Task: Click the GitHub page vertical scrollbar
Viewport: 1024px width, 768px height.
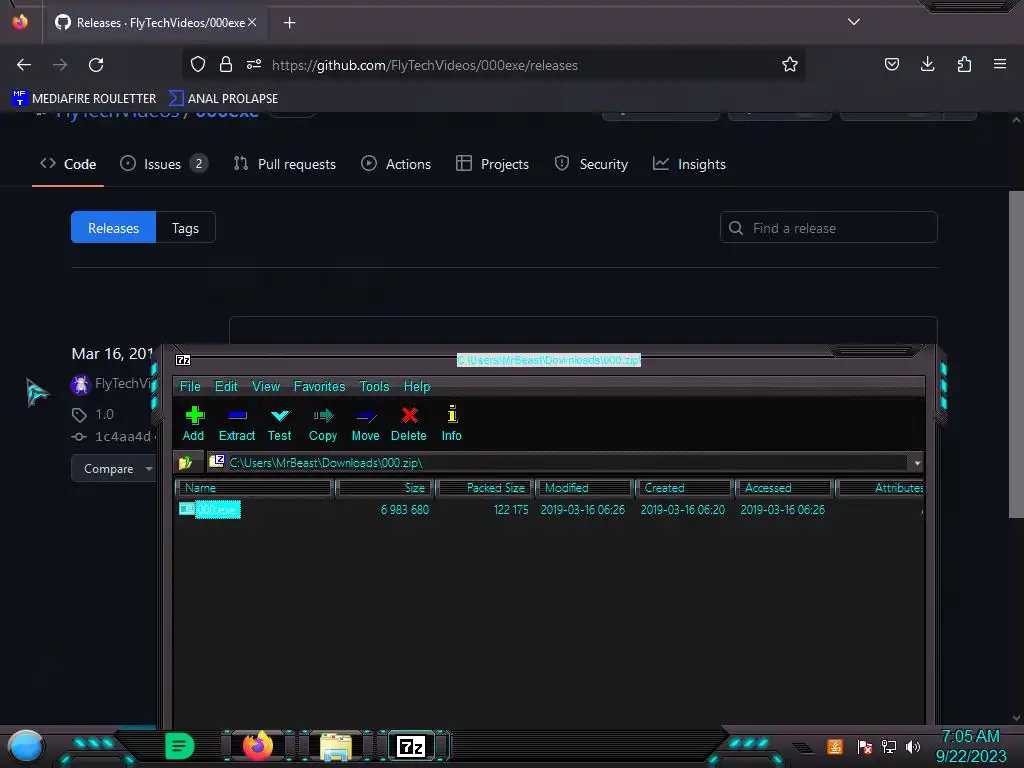Action: [1016, 355]
